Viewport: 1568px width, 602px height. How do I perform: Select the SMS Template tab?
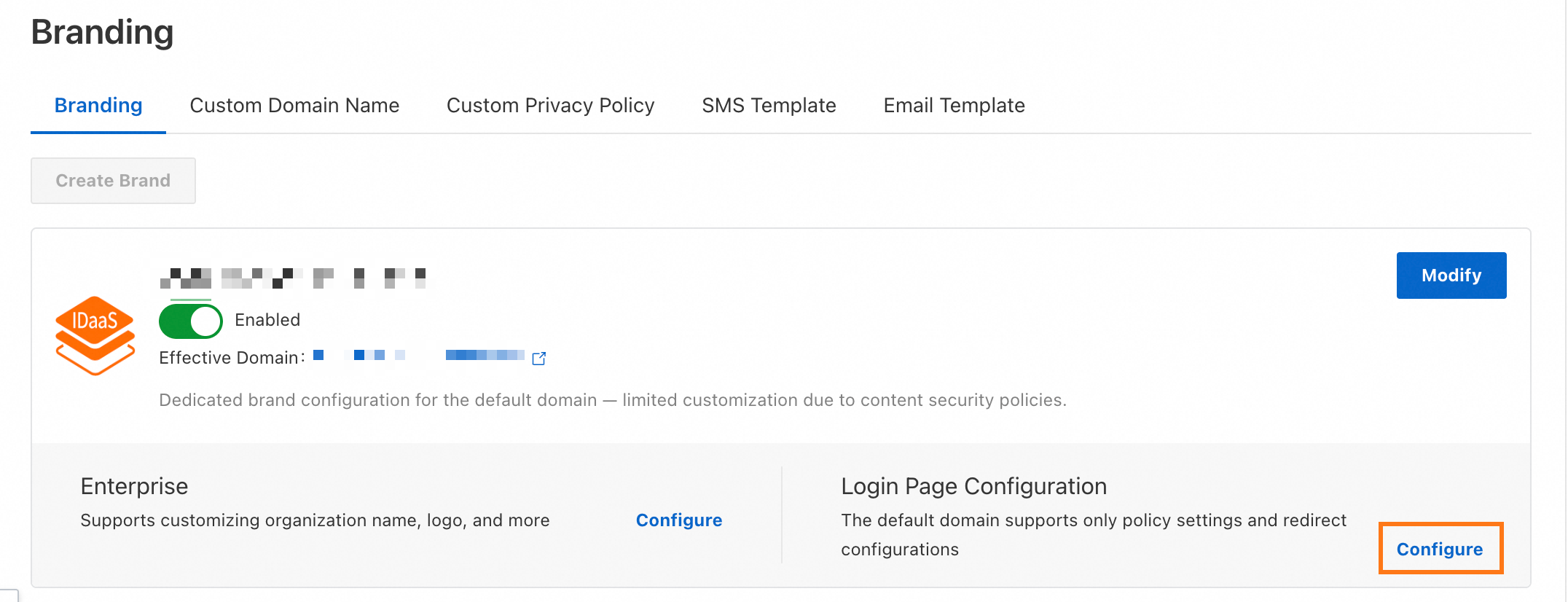[x=769, y=106]
